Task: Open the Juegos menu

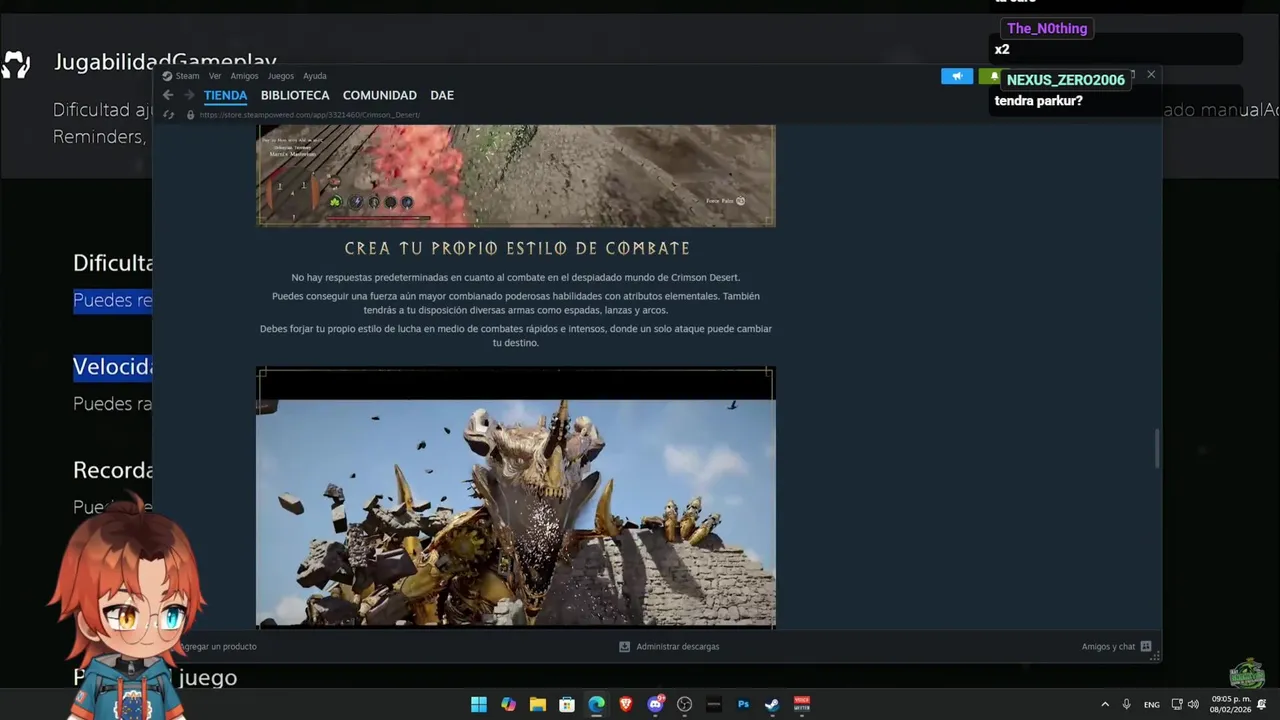Action: [281, 76]
